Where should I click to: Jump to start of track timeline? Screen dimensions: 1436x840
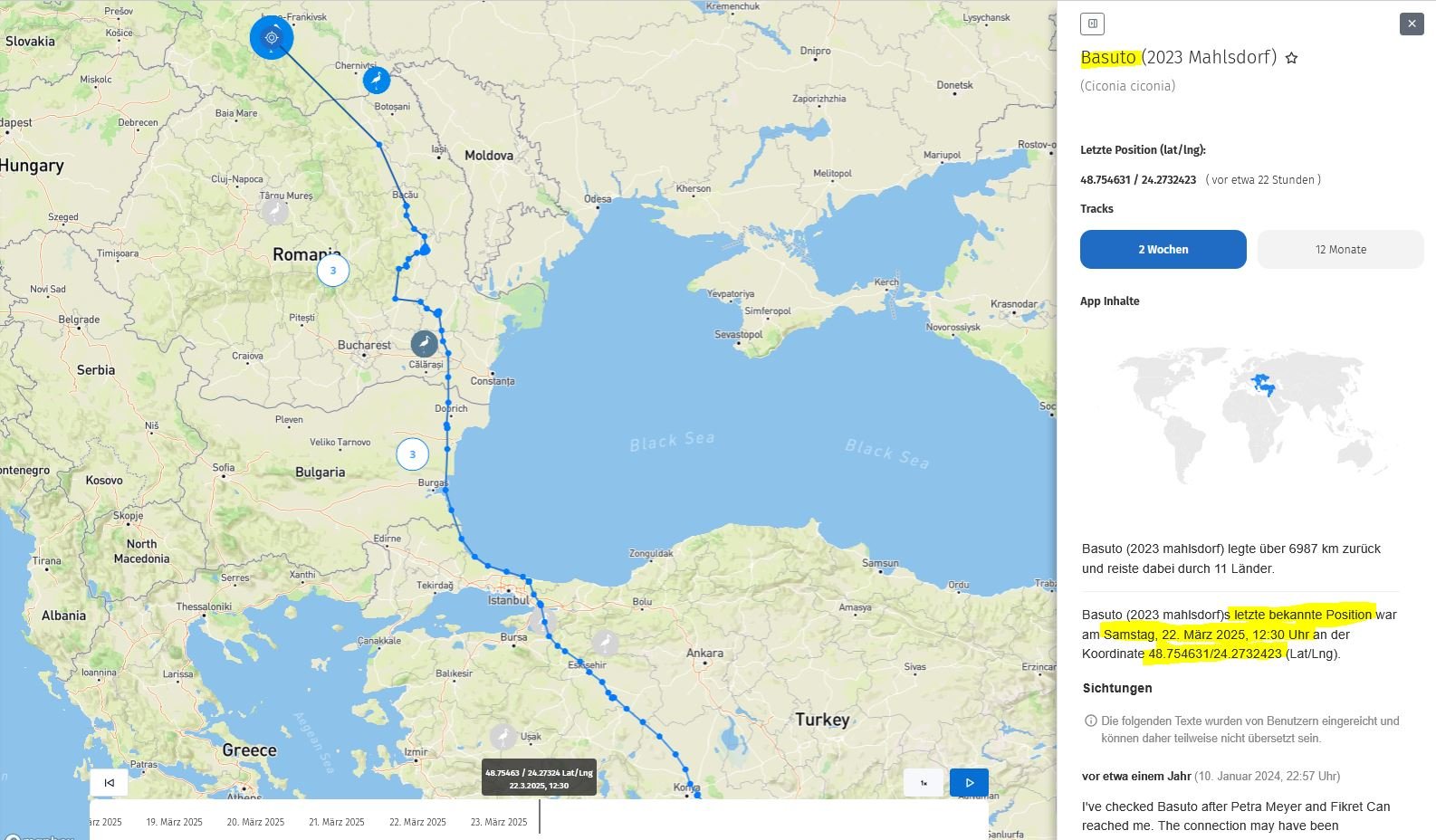pyautogui.click(x=110, y=783)
